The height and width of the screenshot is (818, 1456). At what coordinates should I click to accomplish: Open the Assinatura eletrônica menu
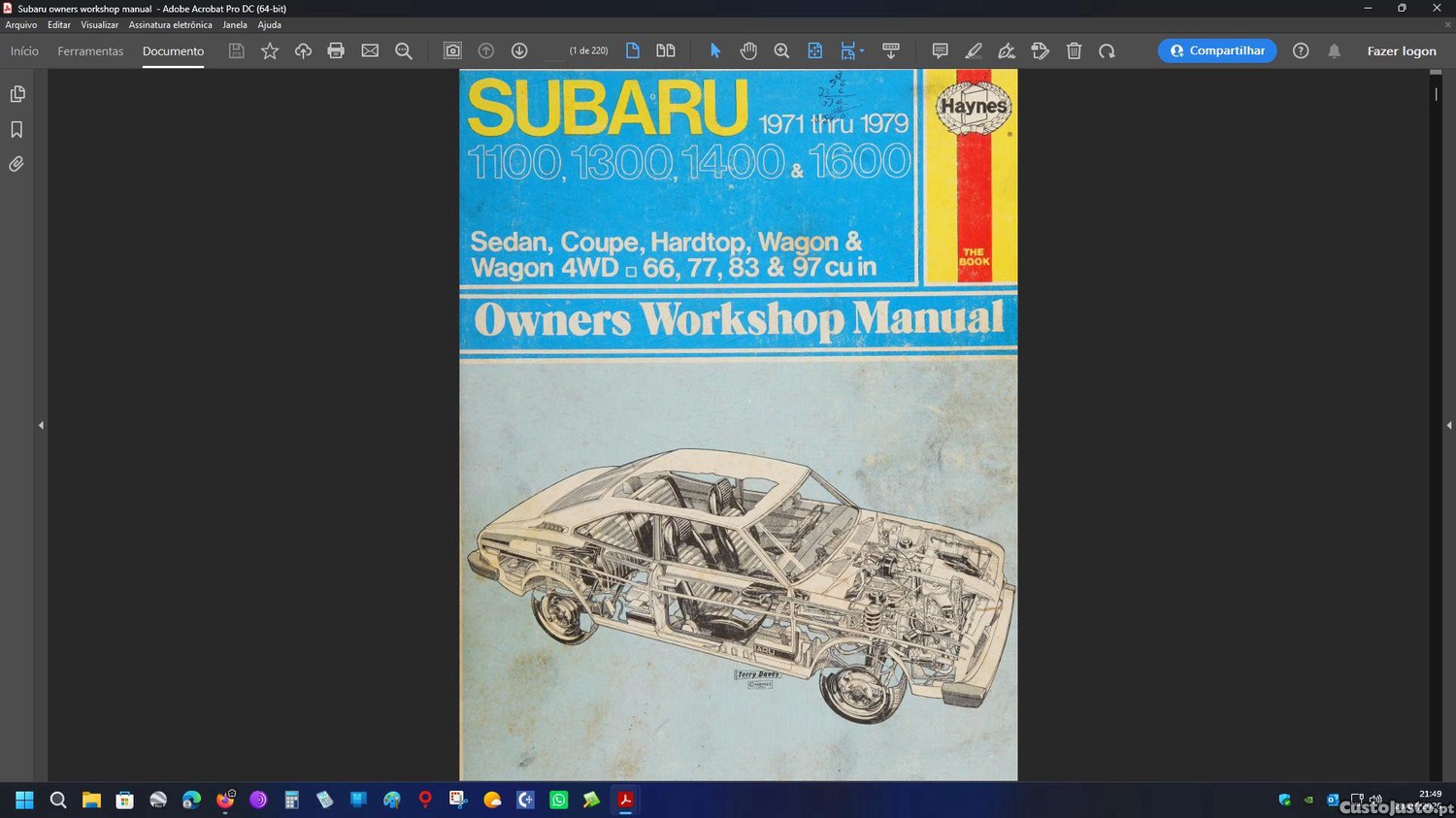point(170,25)
